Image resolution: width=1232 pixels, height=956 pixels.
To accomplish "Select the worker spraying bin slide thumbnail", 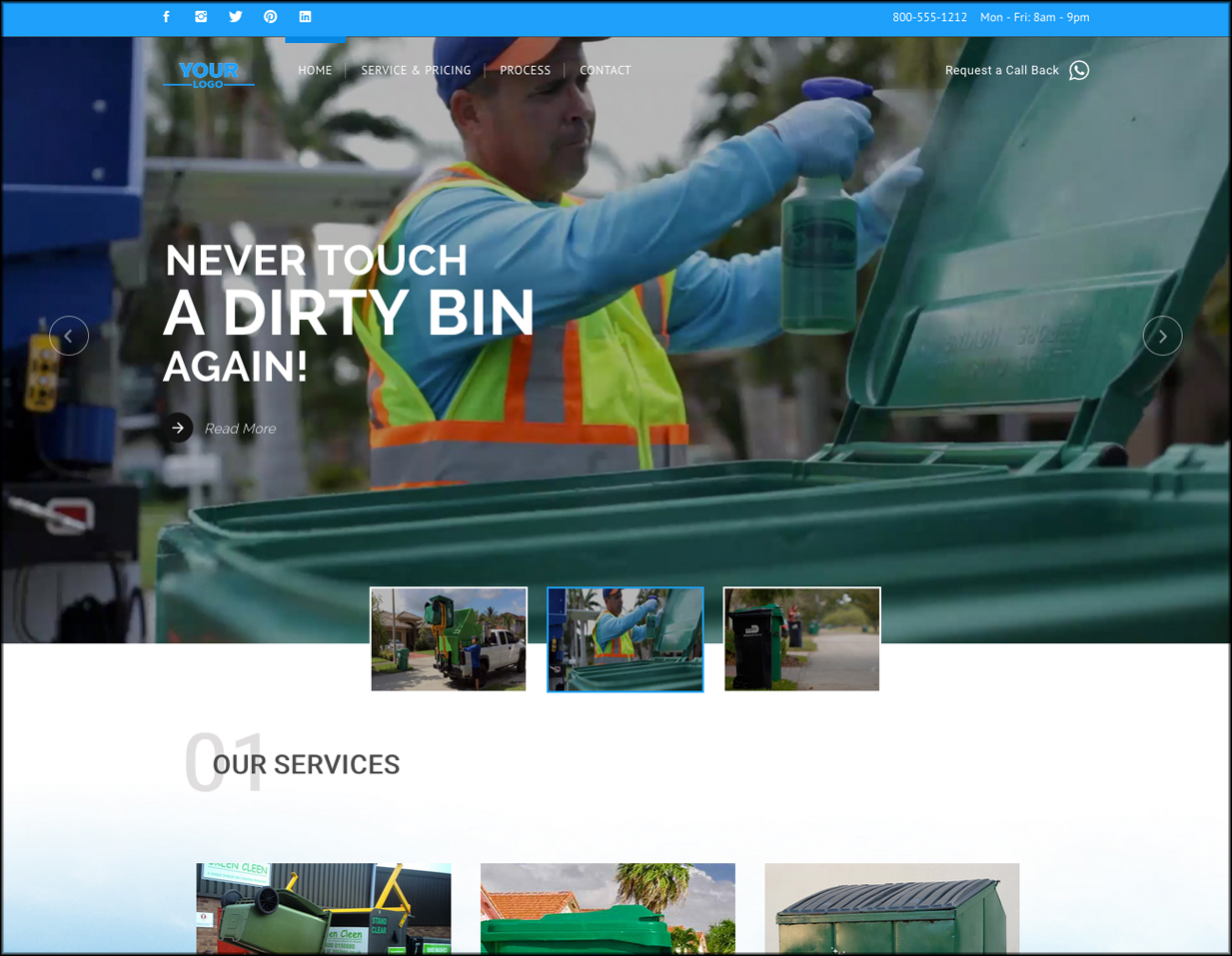I will 625,639.
